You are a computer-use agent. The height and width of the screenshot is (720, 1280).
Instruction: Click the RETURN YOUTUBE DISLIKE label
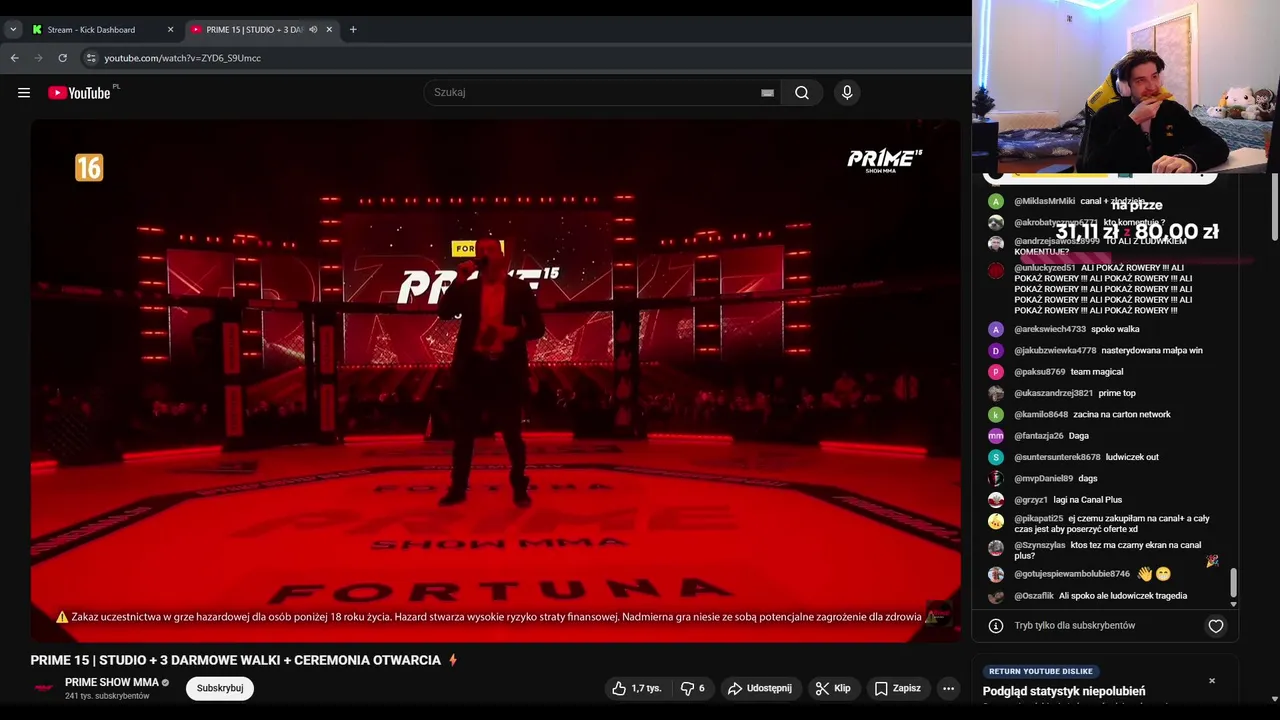pos(1041,671)
